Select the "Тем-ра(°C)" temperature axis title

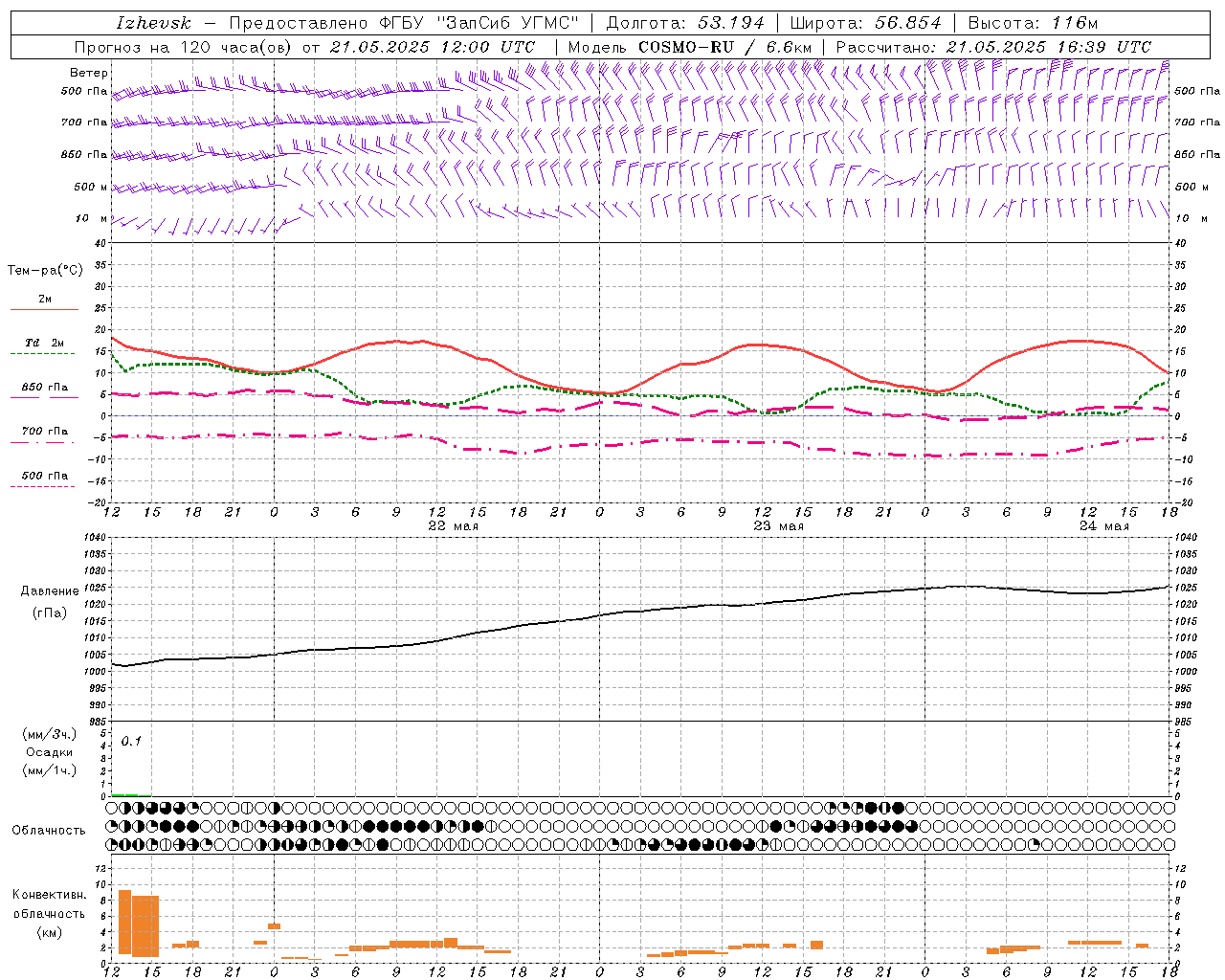45,270
